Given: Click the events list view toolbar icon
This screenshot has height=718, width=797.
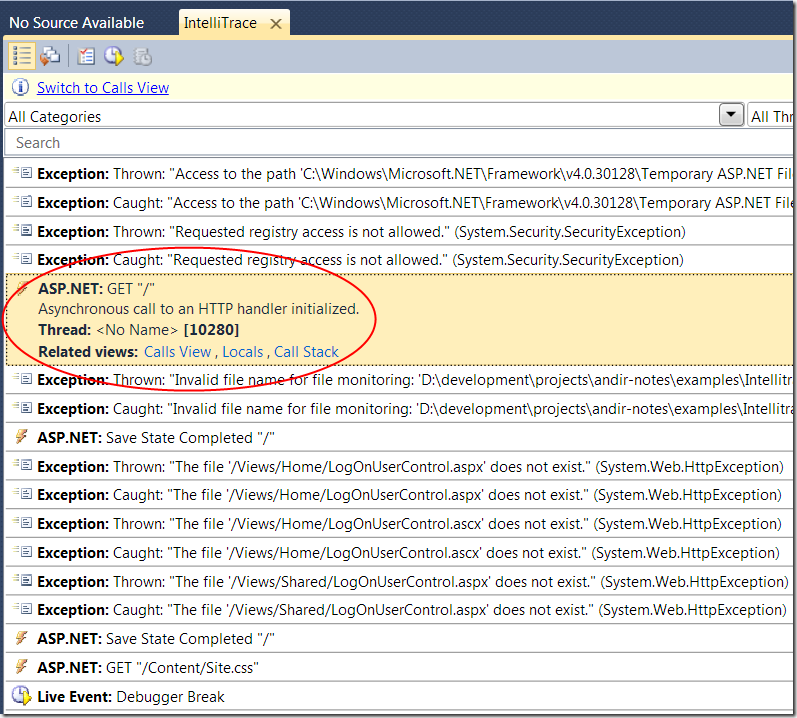Looking at the screenshot, I should tap(22, 56).
